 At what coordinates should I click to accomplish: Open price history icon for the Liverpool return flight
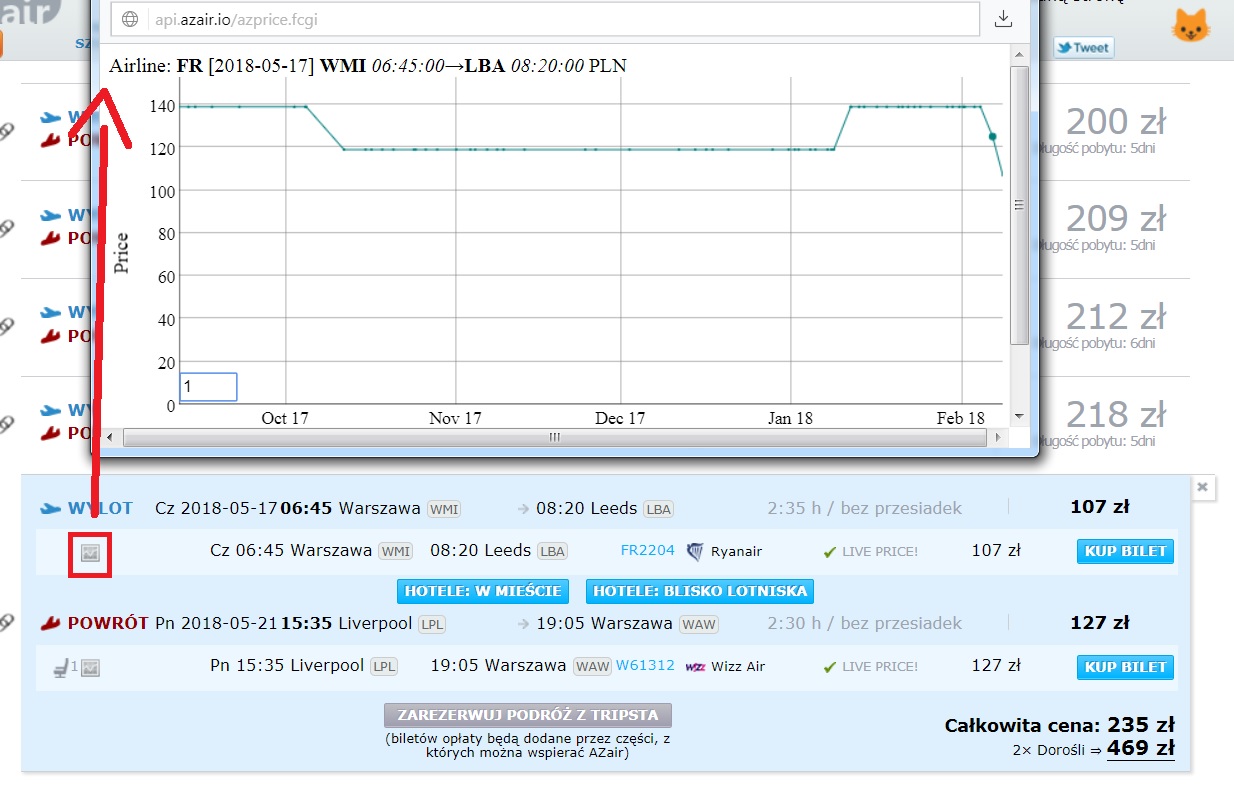pyautogui.click(x=91, y=668)
